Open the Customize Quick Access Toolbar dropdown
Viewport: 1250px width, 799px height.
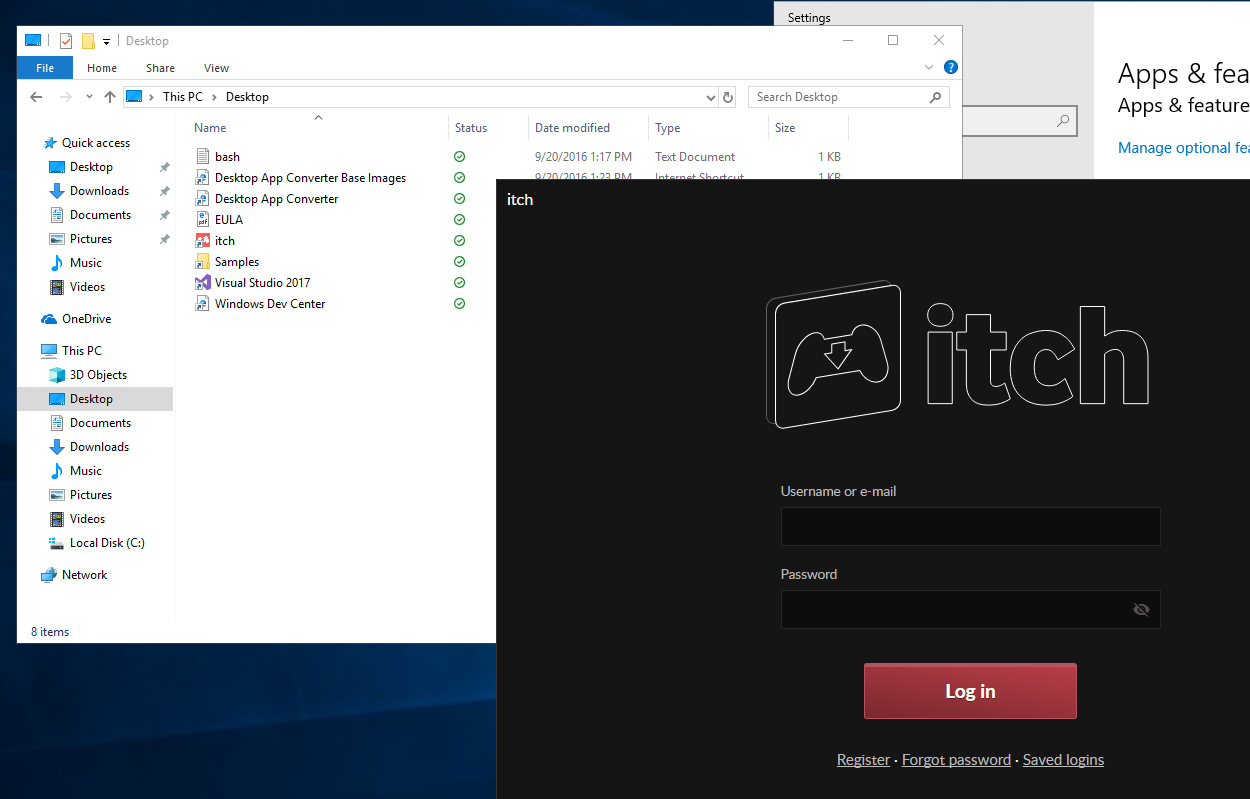coord(106,40)
